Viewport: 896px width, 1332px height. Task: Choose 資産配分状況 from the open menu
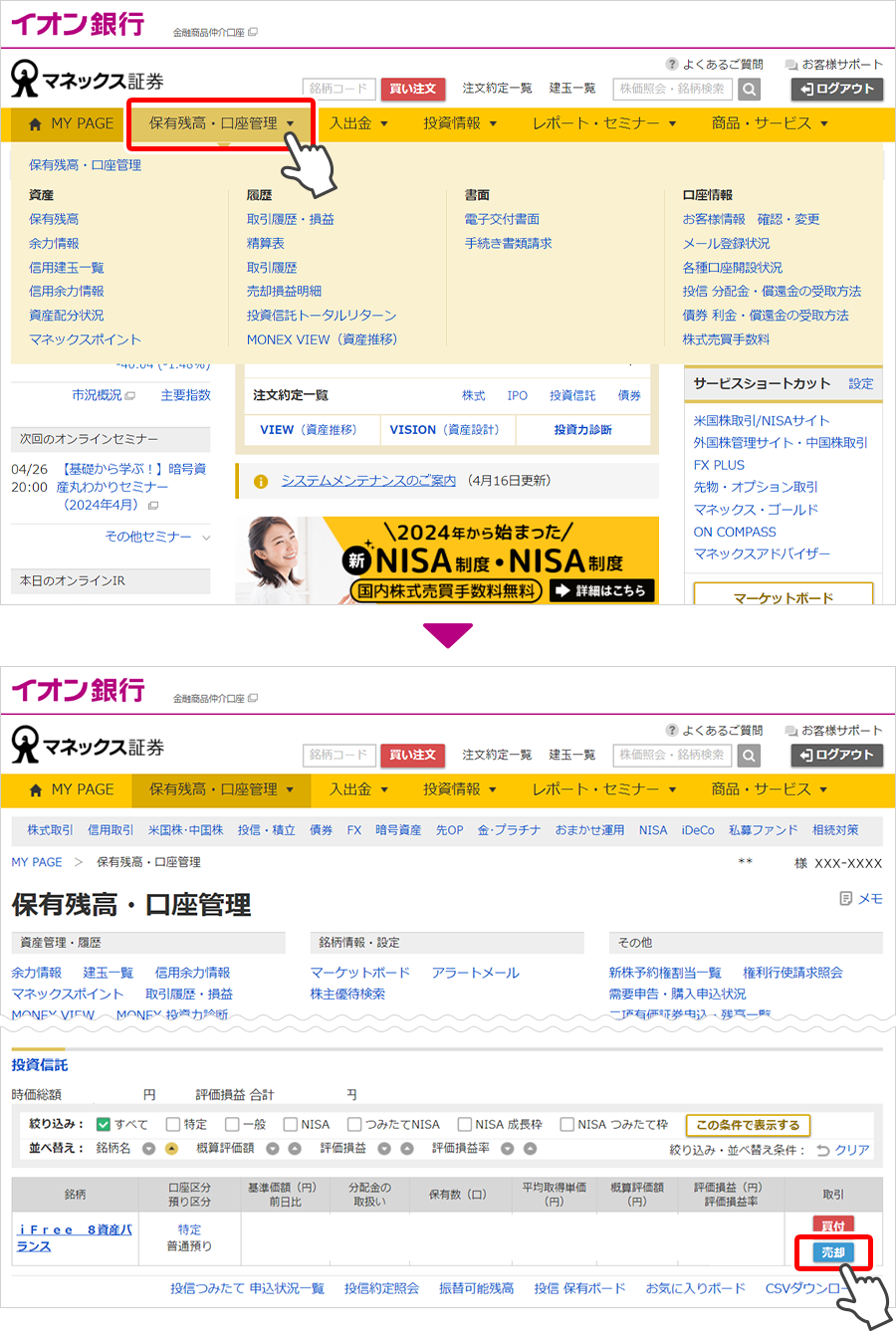tap(66, 316)
